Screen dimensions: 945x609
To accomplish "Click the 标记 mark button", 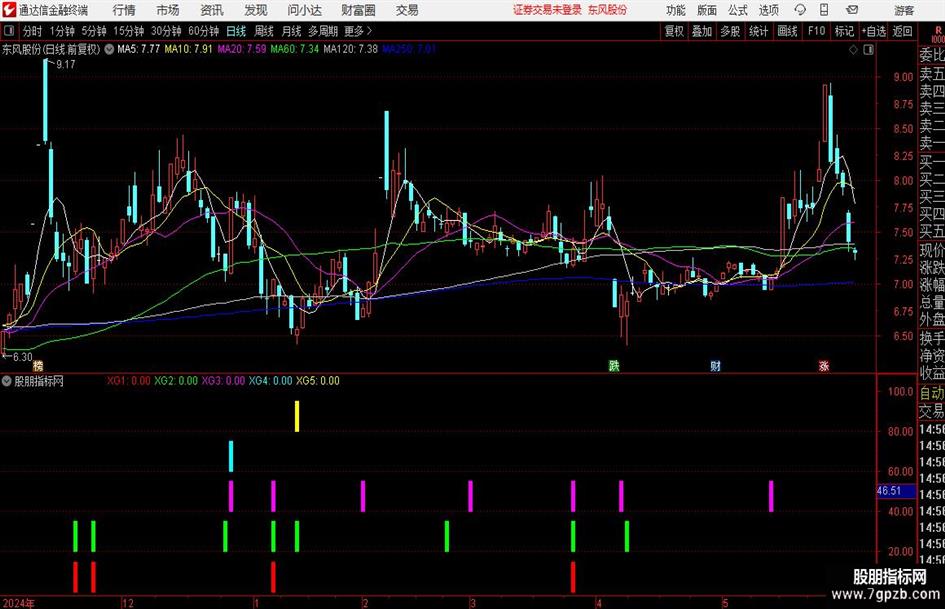I will 844,31.
